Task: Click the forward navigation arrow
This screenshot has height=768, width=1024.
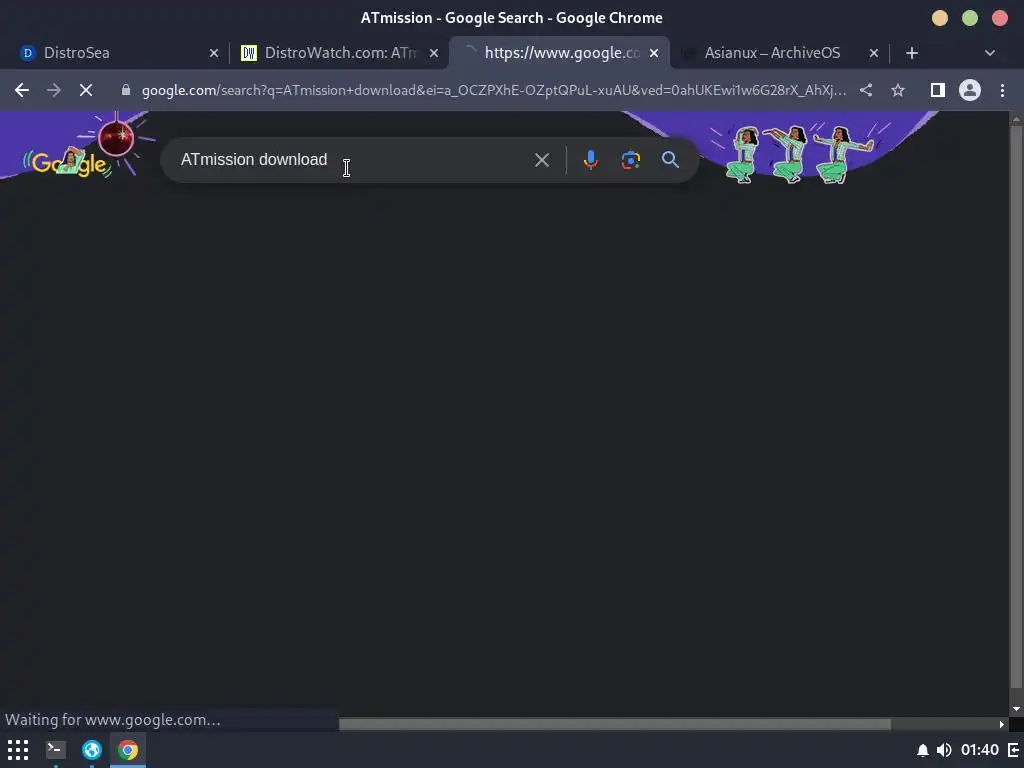Action: click(54, 90)
